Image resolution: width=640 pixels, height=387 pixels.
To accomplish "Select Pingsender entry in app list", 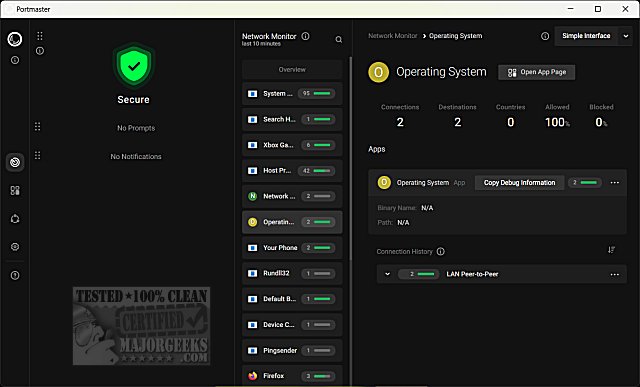I will [292, 350].
